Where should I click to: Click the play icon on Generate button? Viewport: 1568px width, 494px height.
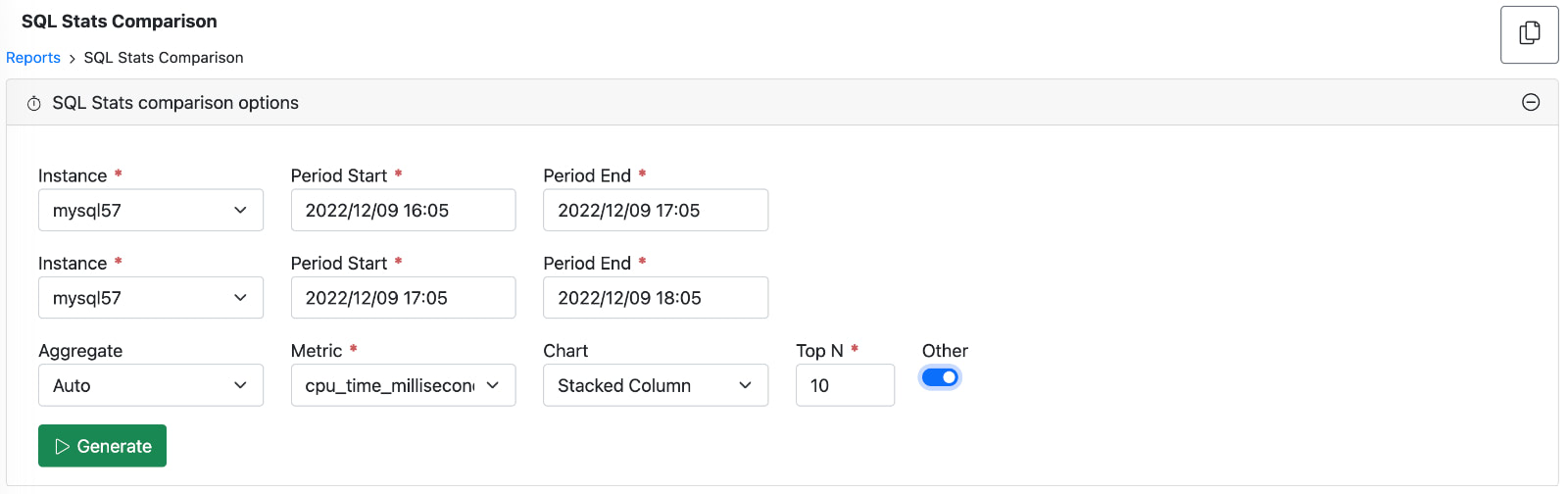[62, 446]
